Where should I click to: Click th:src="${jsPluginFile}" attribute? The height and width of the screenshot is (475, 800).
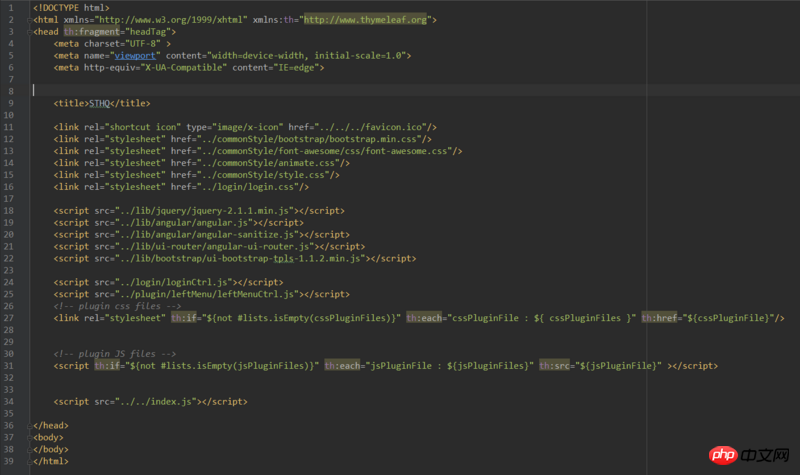[x=601, y=366]
